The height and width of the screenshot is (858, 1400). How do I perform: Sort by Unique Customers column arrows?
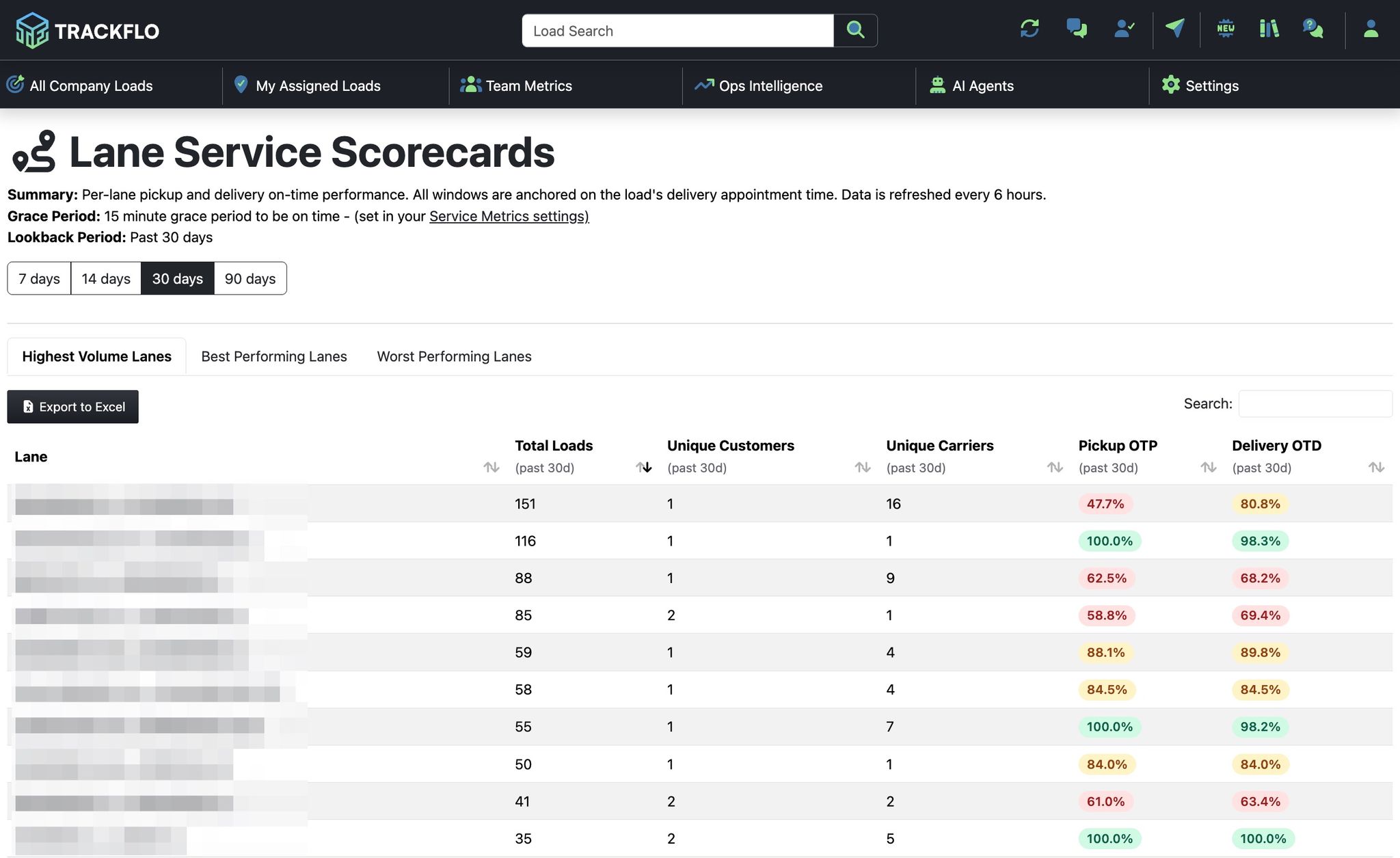coord(863,468)
